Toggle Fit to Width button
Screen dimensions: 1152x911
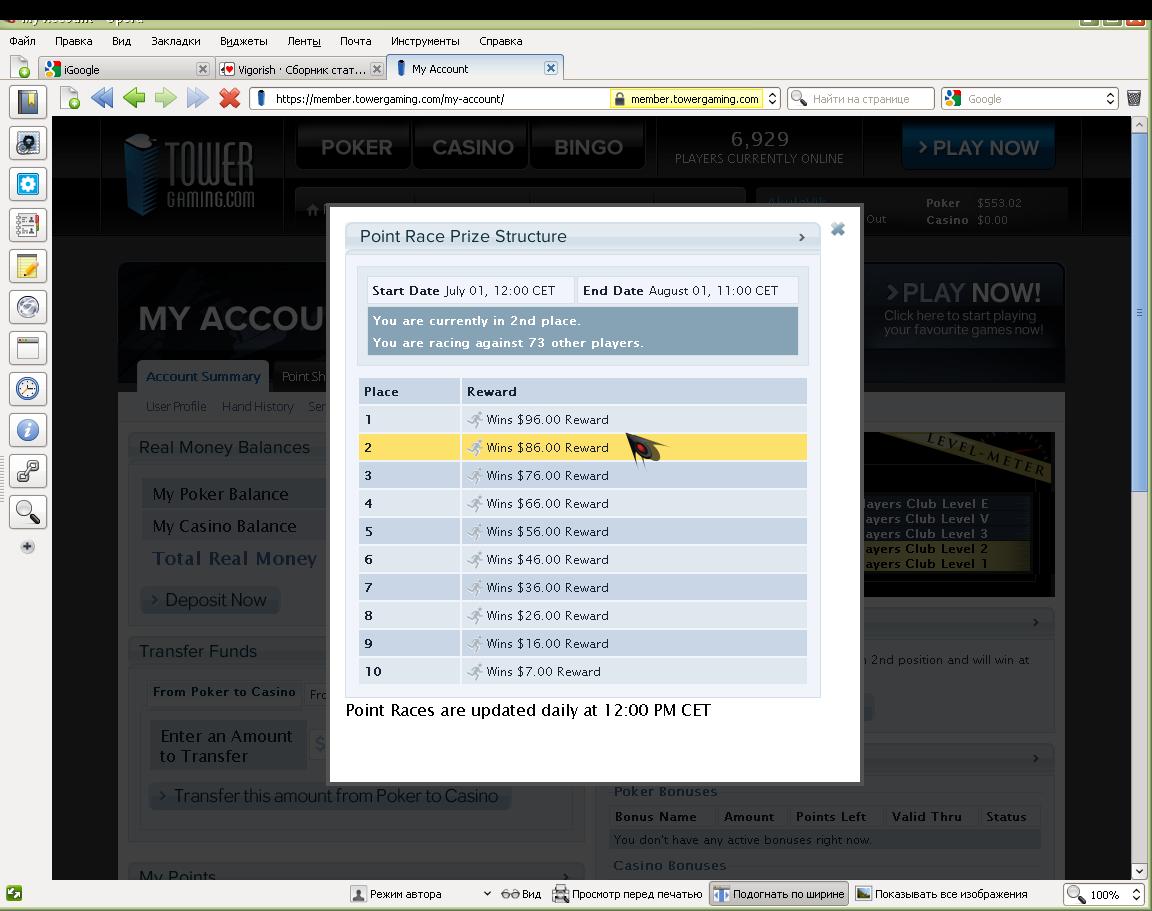[779, 894]
